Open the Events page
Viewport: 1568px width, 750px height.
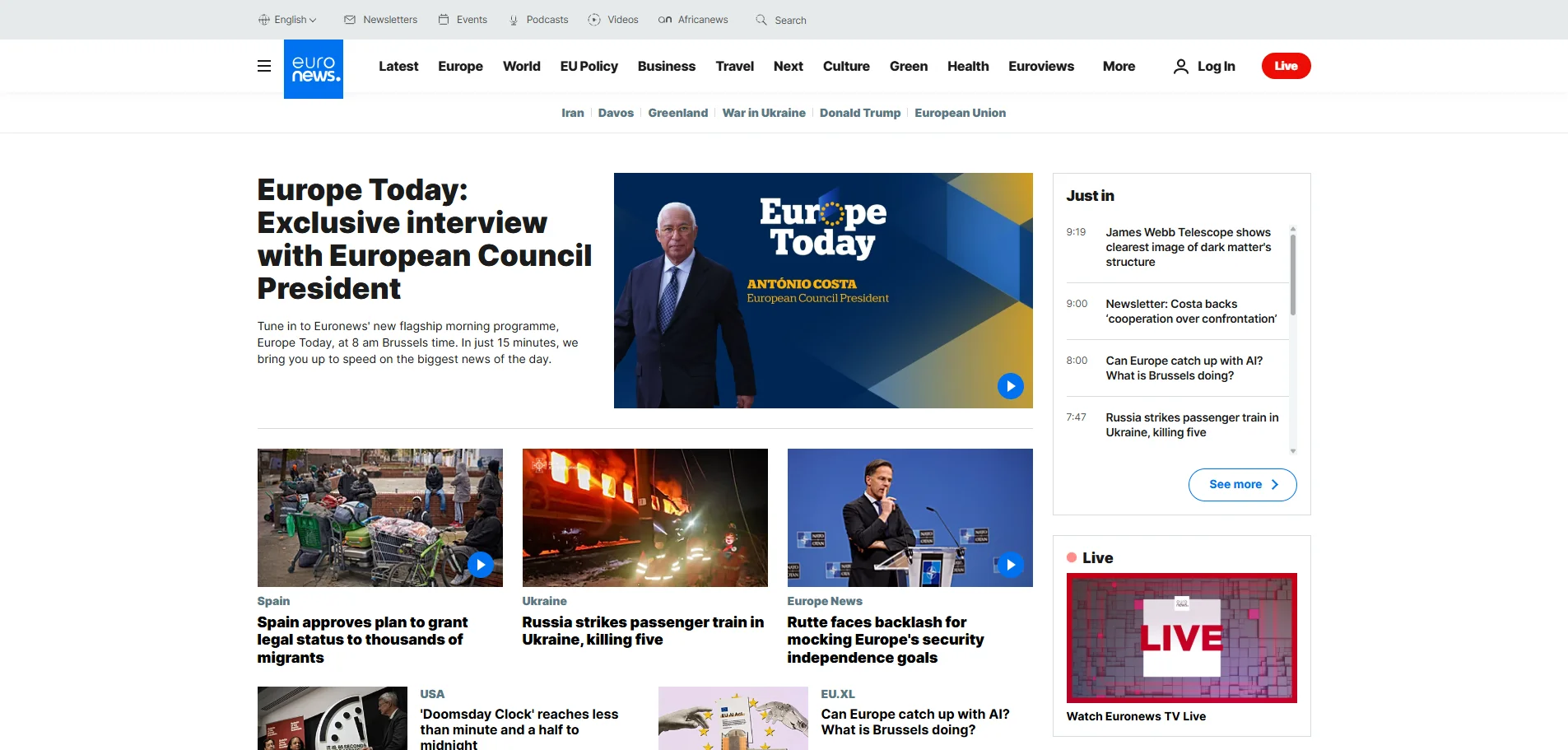463,20
